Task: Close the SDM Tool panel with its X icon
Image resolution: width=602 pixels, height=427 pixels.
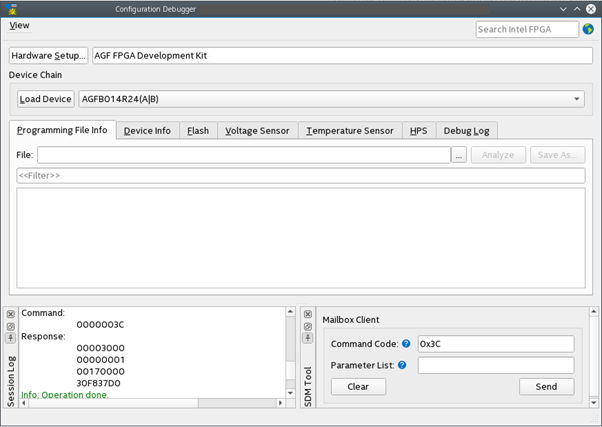Action: click(308, 314)
